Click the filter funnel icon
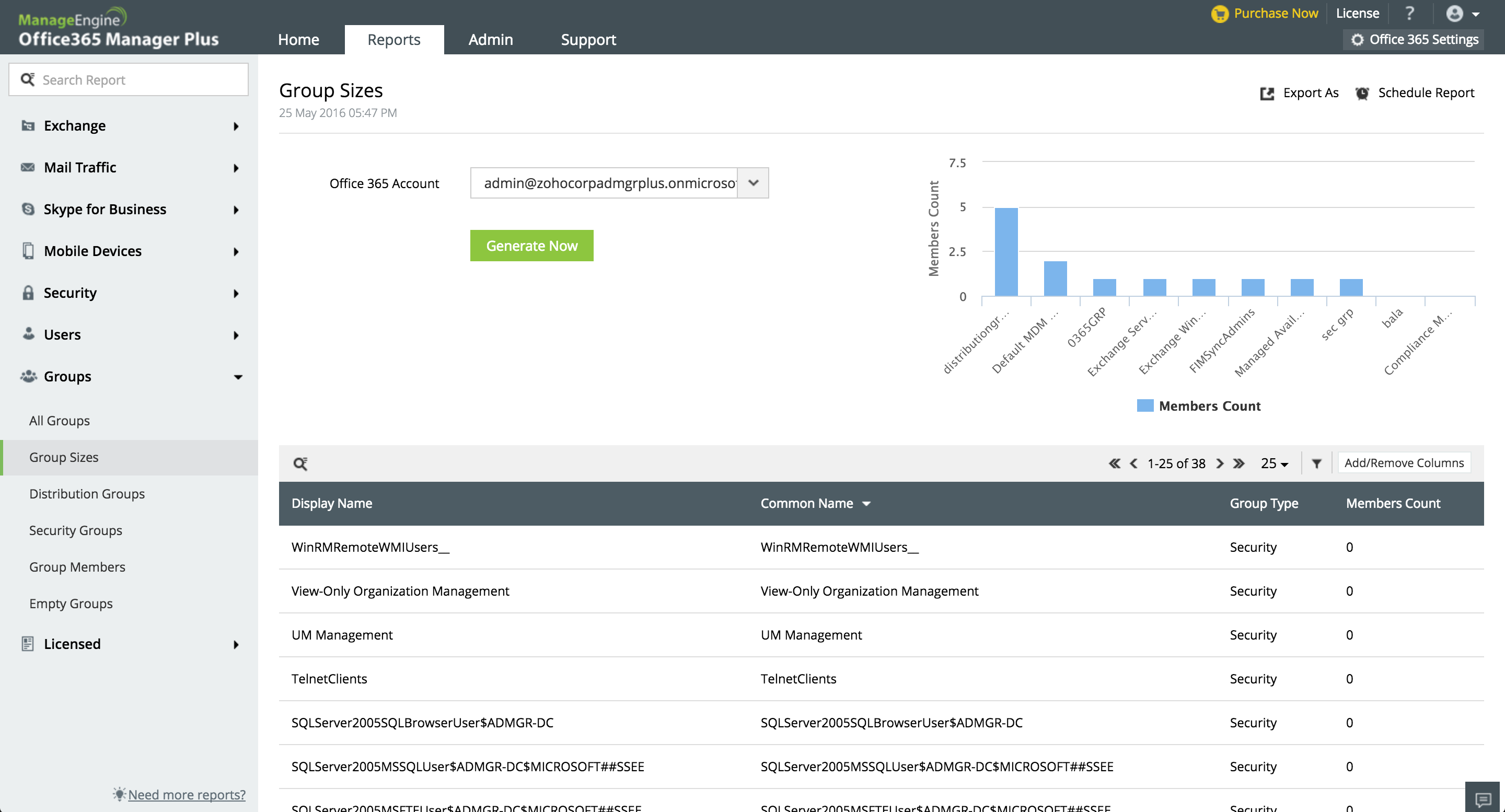 tap(1316, 463)
